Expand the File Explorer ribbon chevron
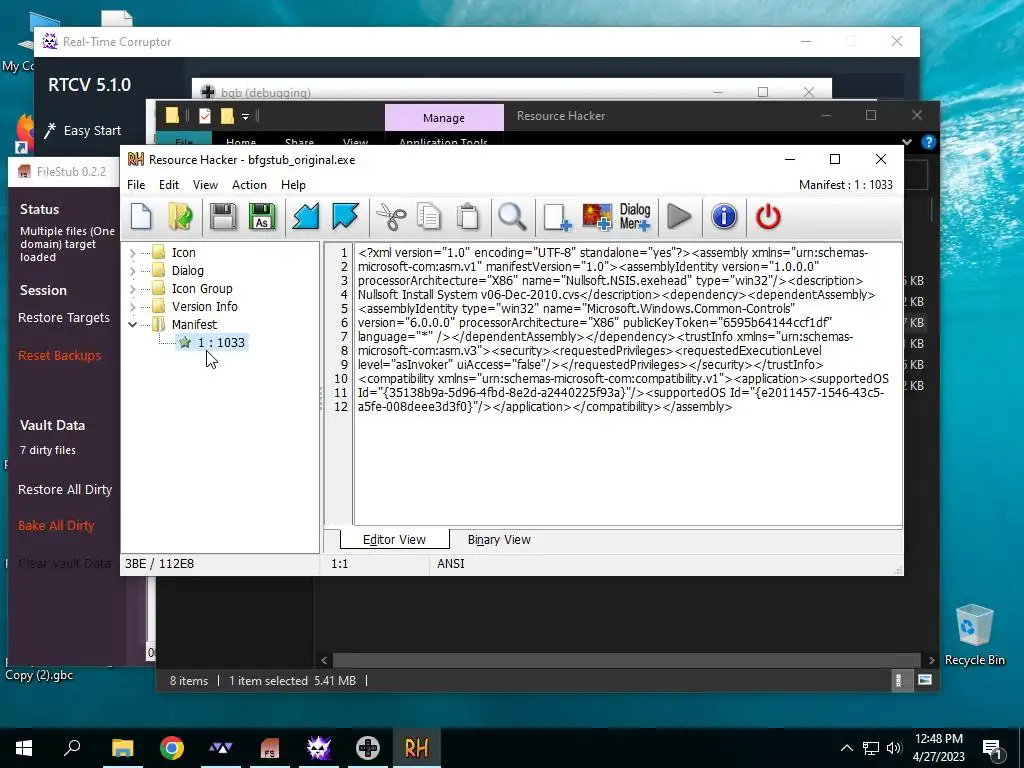Image resolution: width=1024 pixels, height=768 pixels. tap(906, 142)
